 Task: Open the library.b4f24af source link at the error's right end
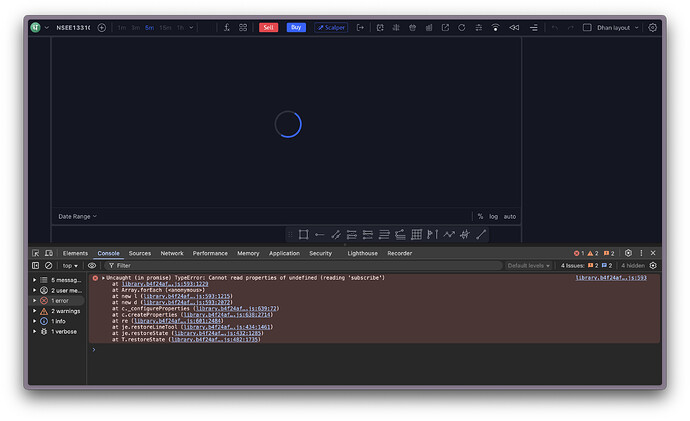click(x=611, y=278)
